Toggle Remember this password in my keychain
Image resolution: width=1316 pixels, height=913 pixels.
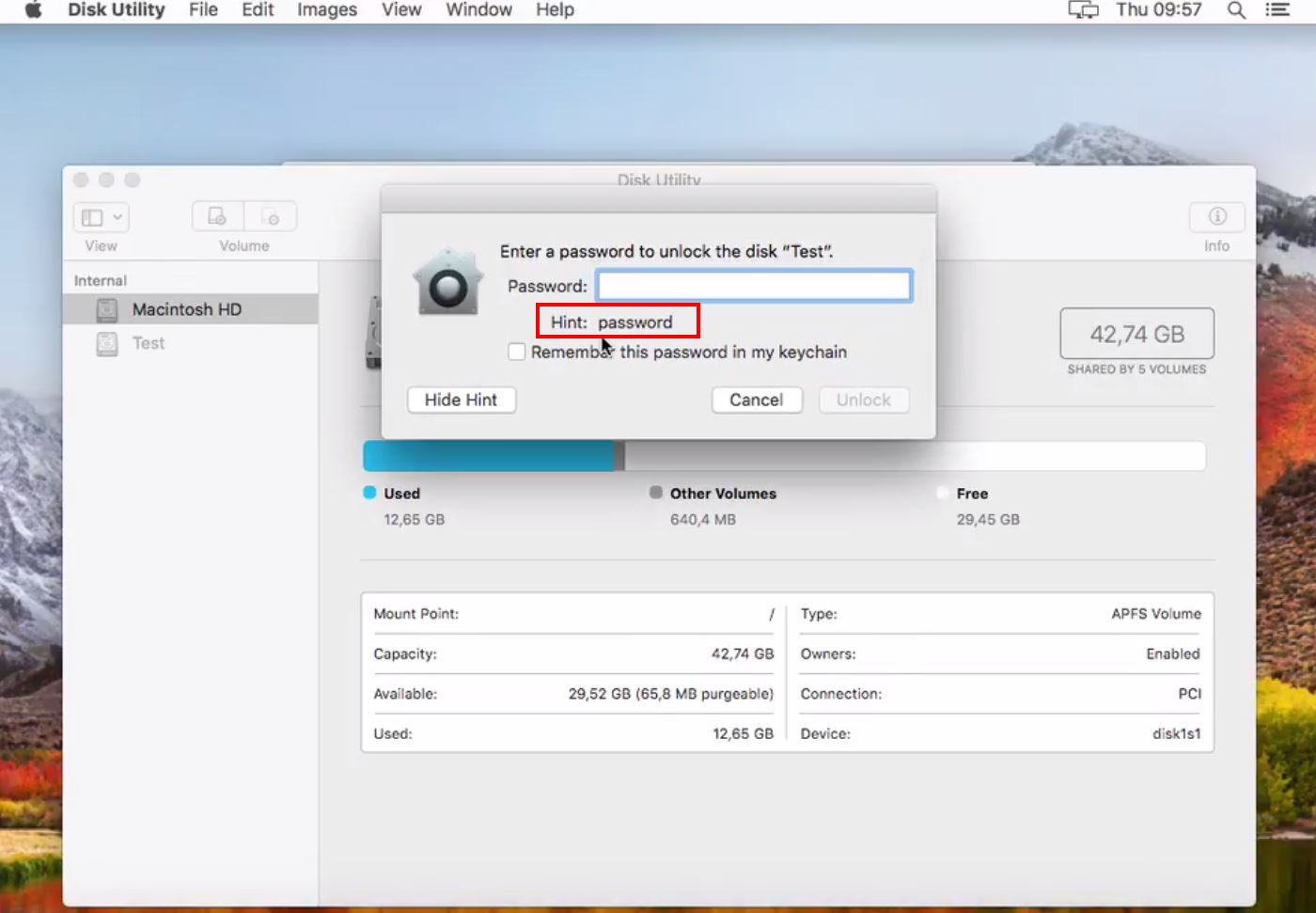tap(516, 352)
